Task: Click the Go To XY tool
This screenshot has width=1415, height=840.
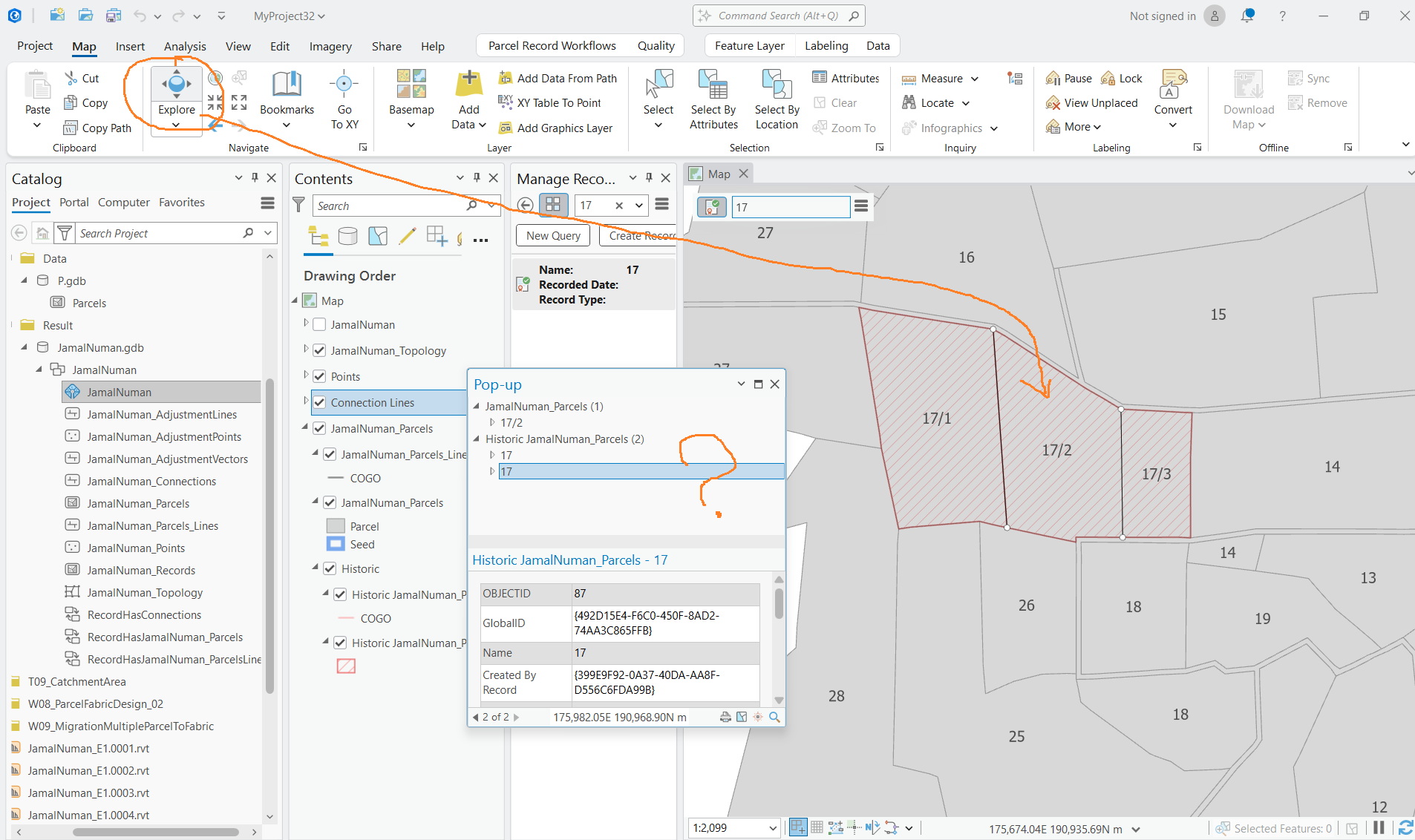Action: click(x=344, y=99)
